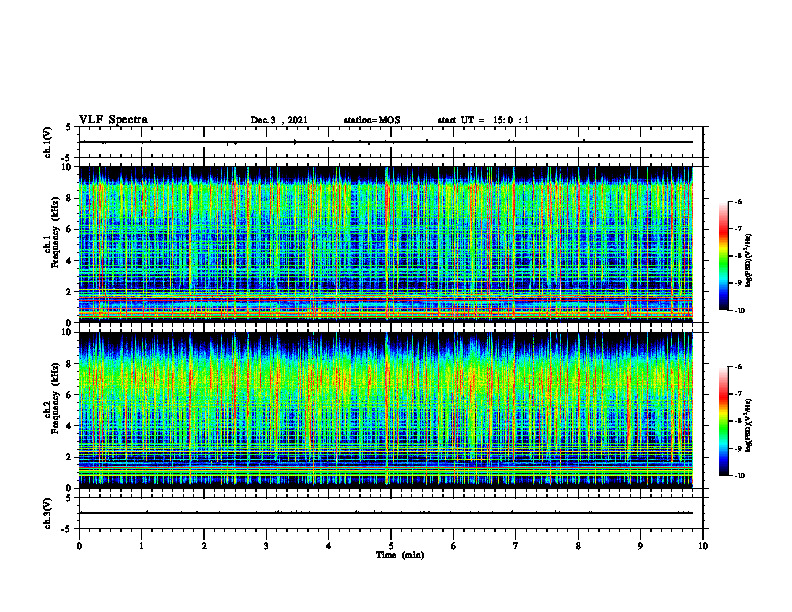792x612 pixels.
Task: Select upper colorbar log(PSD) unit label
Action: (750, 261)
